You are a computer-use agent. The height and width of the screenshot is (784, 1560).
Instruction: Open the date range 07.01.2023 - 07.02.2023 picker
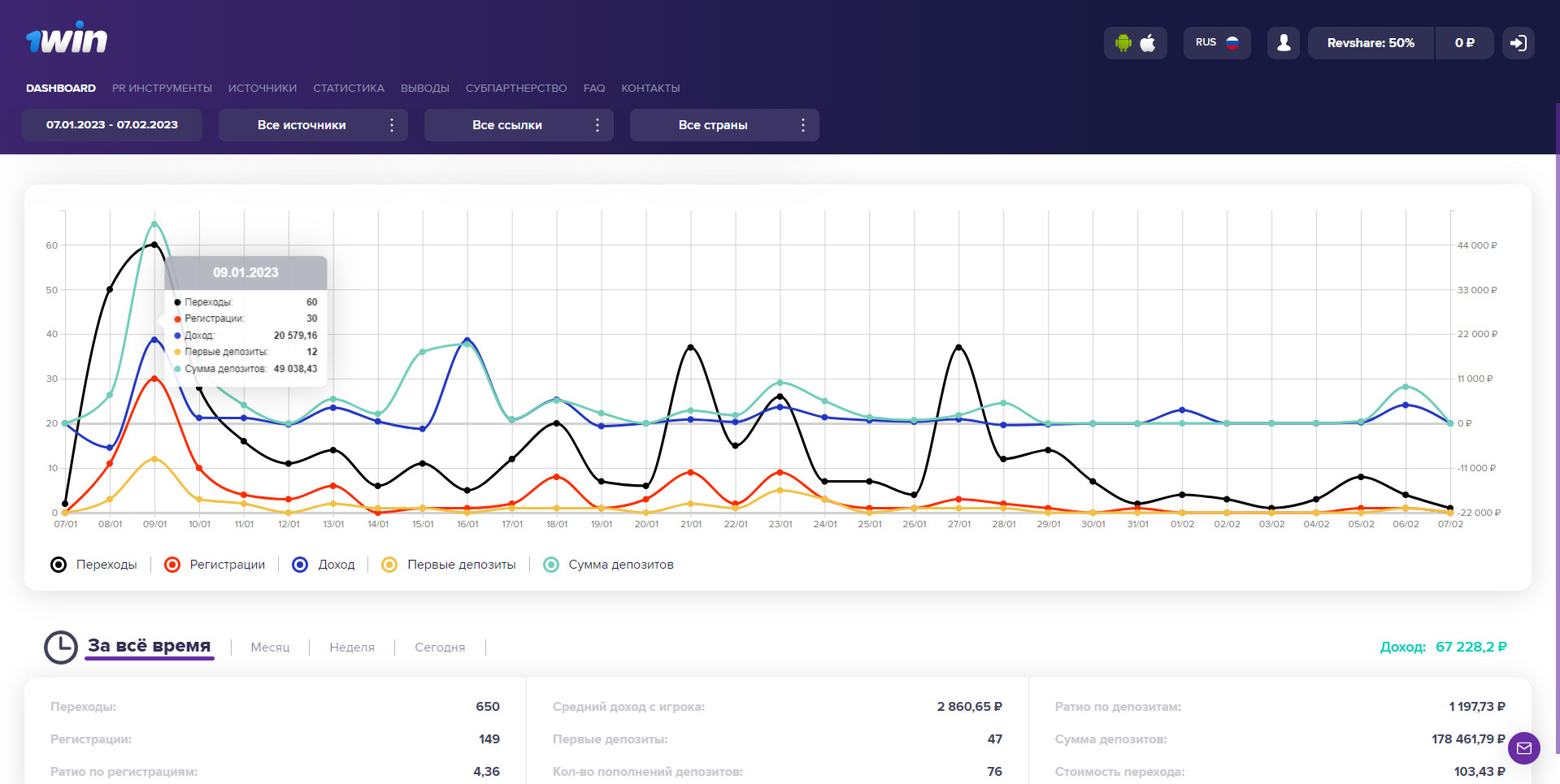coord(112,125)
